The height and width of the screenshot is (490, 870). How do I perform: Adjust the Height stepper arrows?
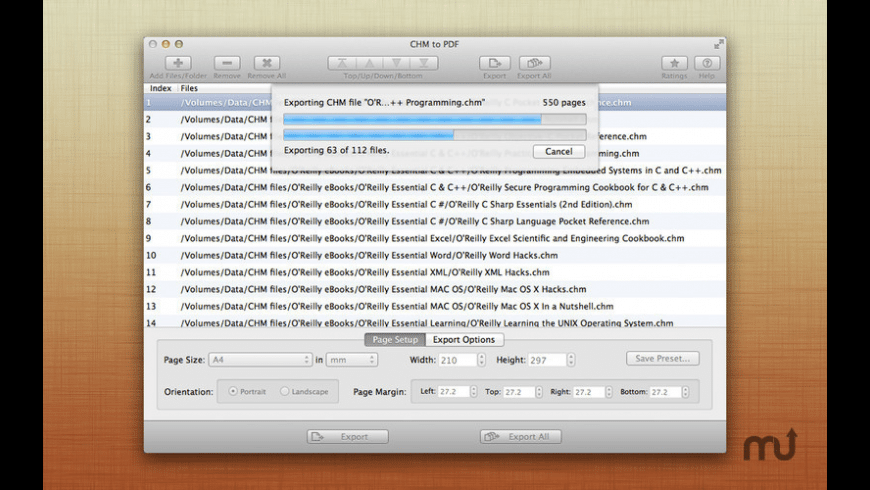[x=571, y=360]
